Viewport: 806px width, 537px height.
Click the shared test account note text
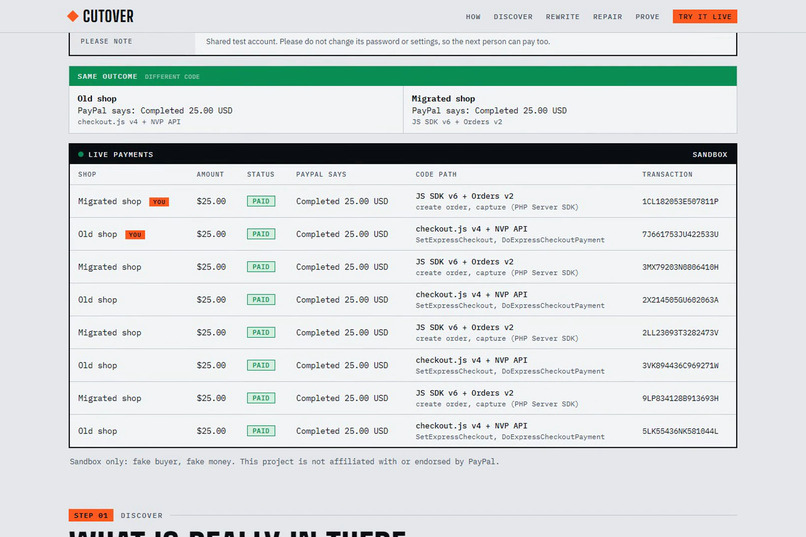[378, 42]
